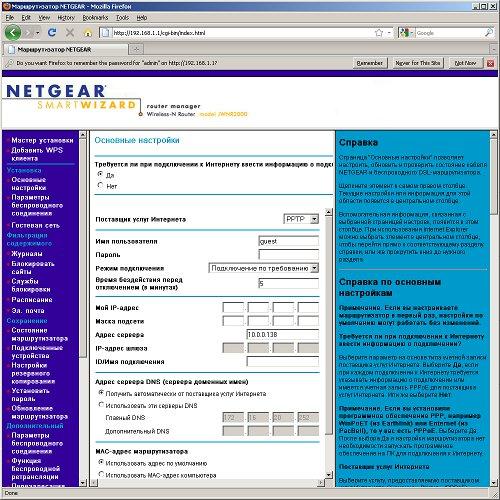Open Обновление маршрутизатора sidebar link

[x=39, y=412]
